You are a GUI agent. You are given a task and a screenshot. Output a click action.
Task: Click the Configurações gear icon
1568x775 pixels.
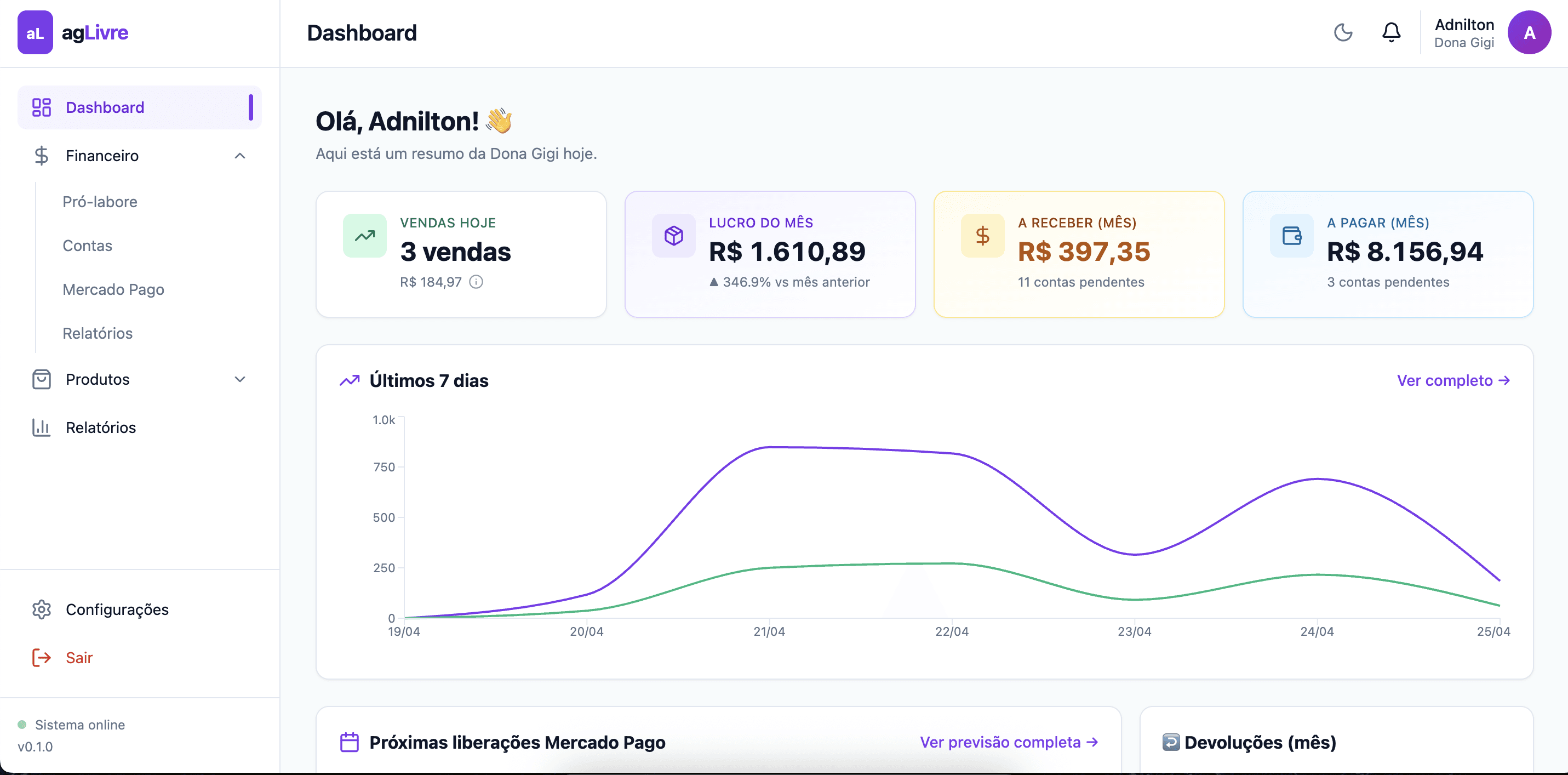[41, 609]
